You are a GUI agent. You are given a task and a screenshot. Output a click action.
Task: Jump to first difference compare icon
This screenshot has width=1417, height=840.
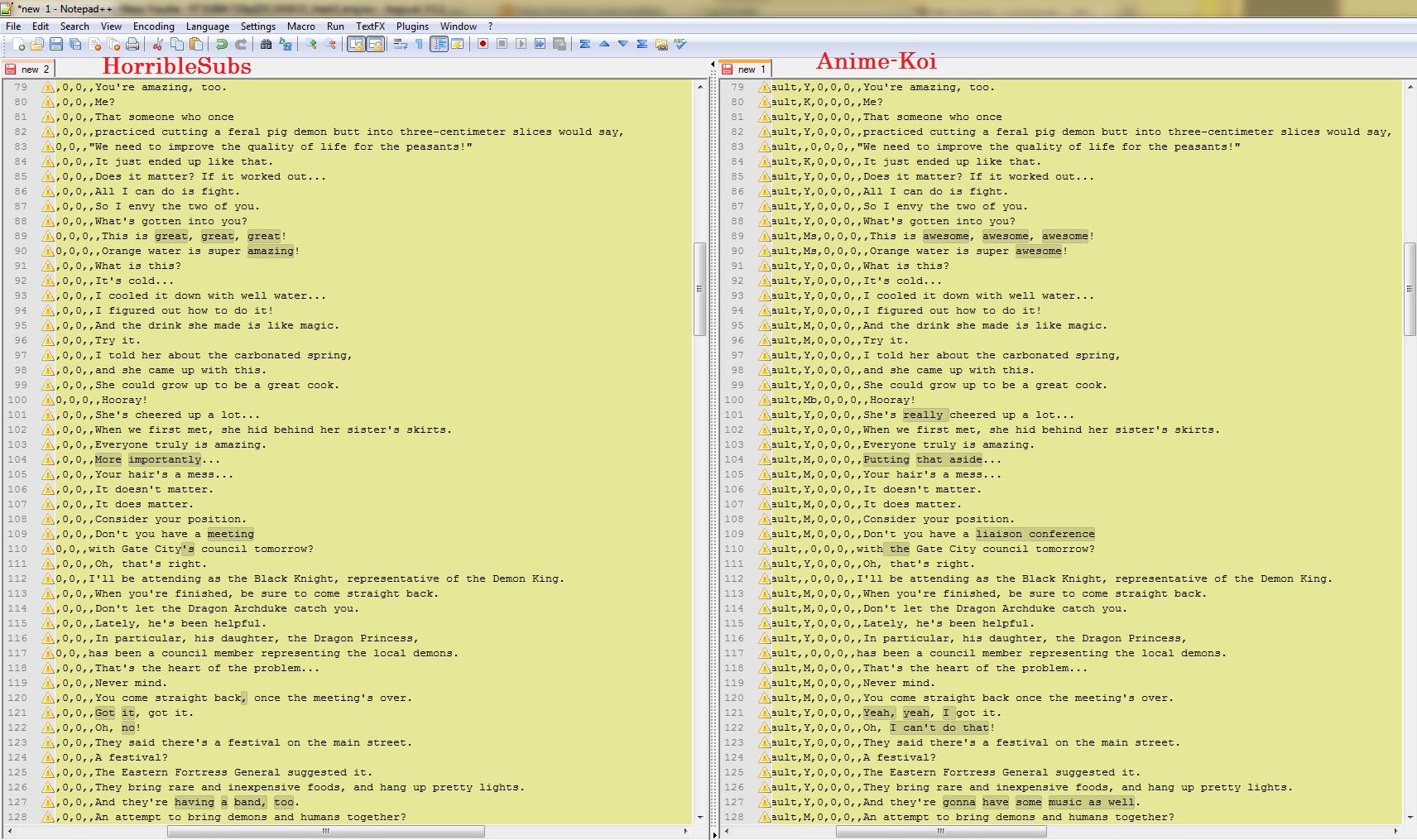click(x=585, y=45)
